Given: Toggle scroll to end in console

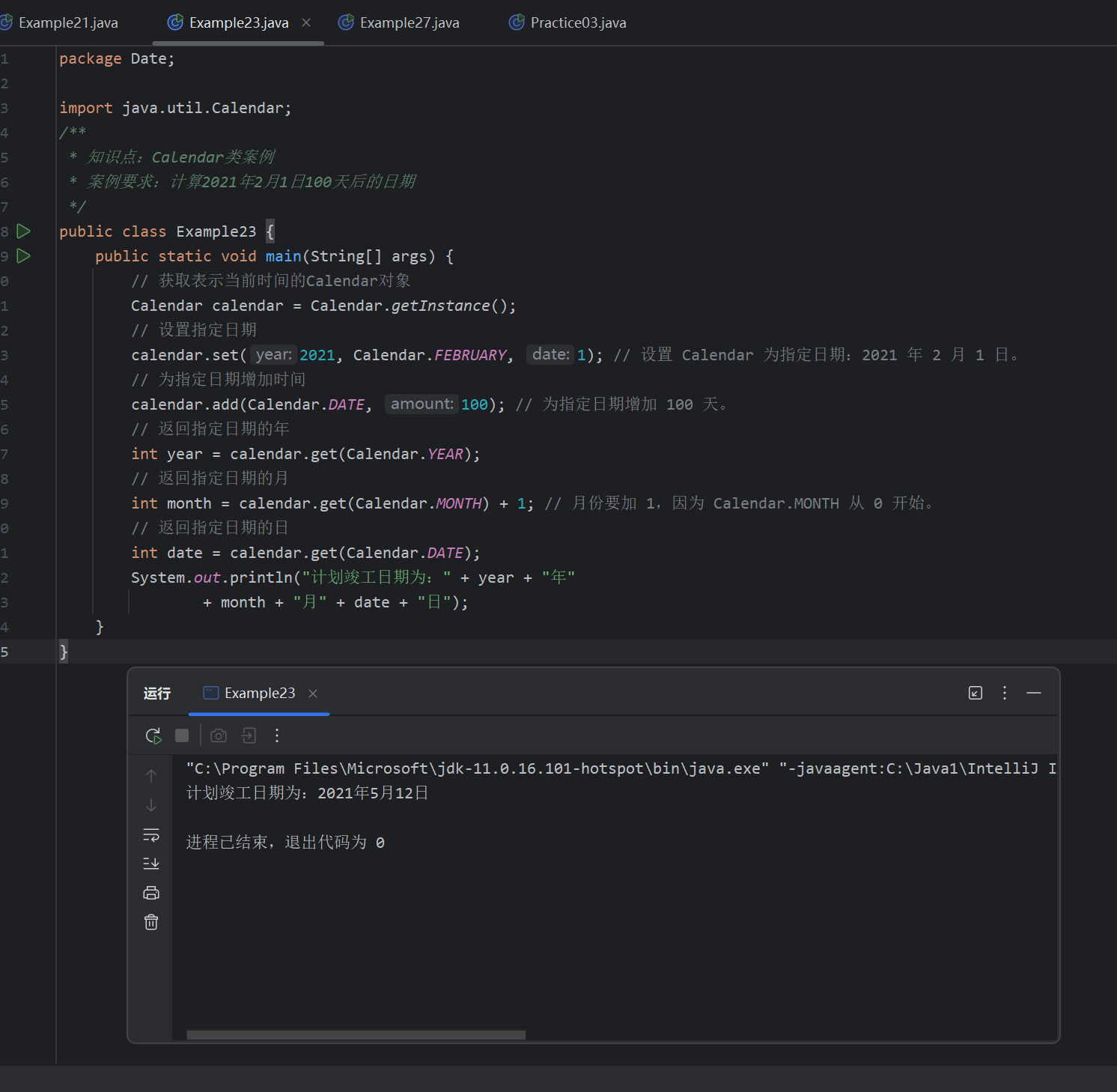Looking at the screenshot, I should click(x=150, y=863).
